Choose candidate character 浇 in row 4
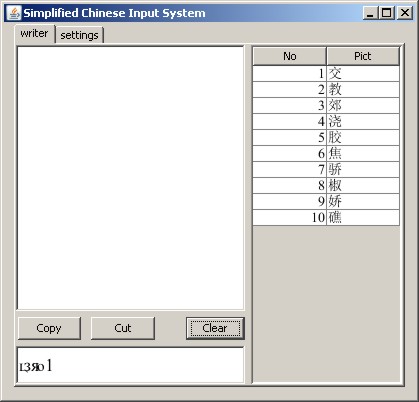The height and width of the screenshot is (402, 419). point(363,122)
